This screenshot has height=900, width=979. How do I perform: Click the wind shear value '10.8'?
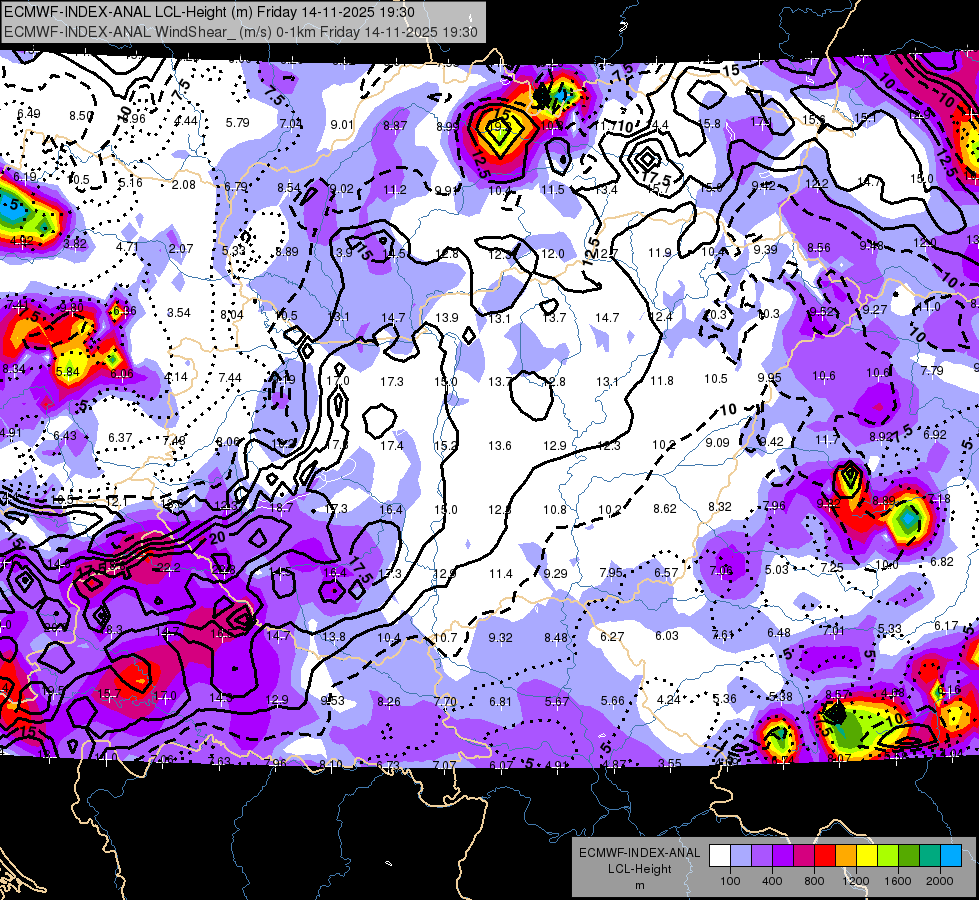[554, 510]
